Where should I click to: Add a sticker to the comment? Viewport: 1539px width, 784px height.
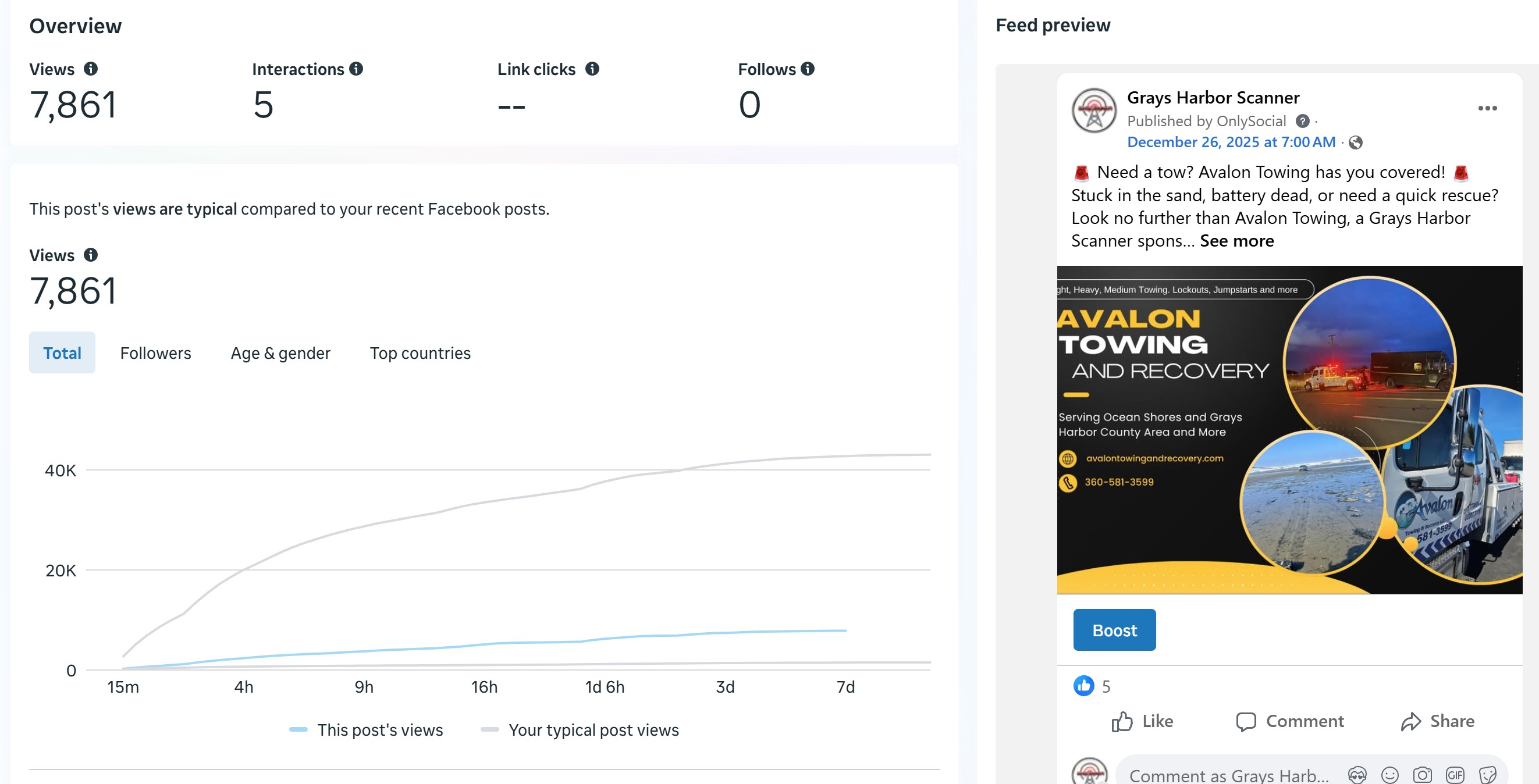1487,775
